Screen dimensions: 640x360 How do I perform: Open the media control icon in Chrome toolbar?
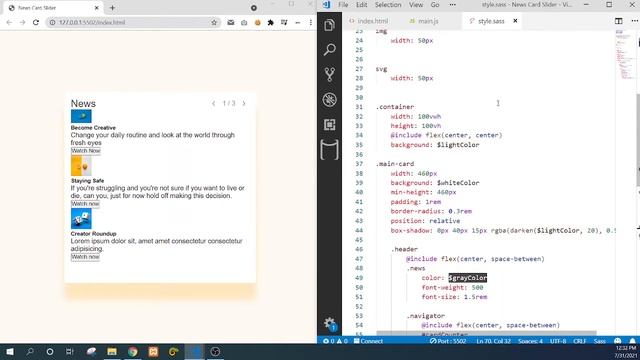tap(284, 22)
